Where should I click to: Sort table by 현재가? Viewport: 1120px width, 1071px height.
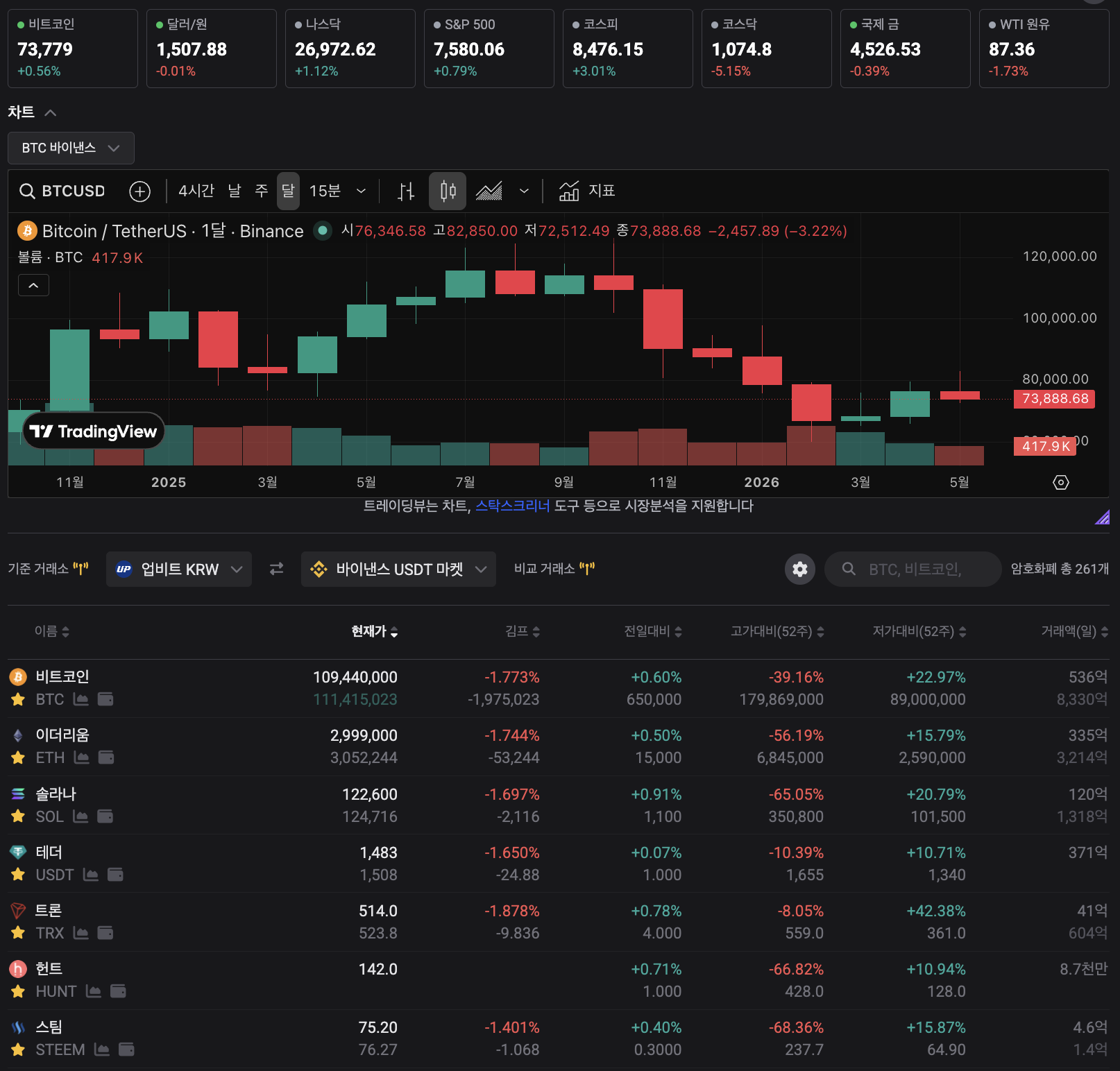[x=375, y=631]
